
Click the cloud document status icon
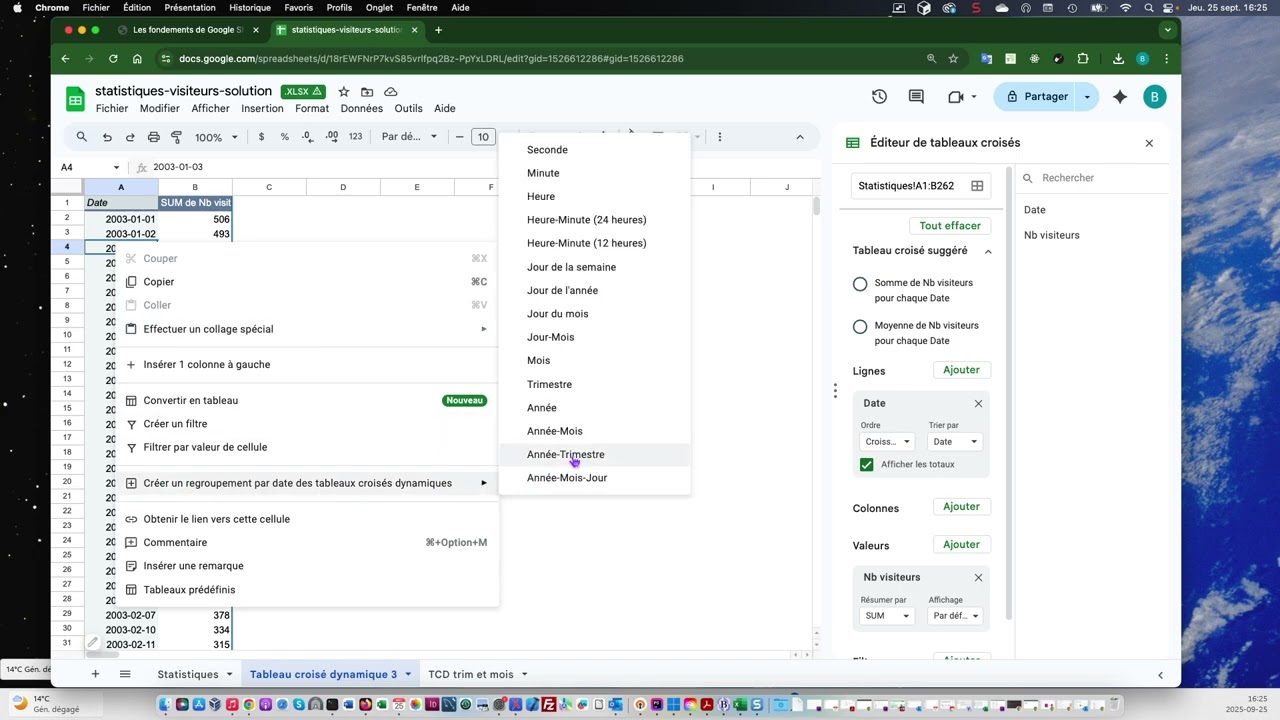[391, 92]
